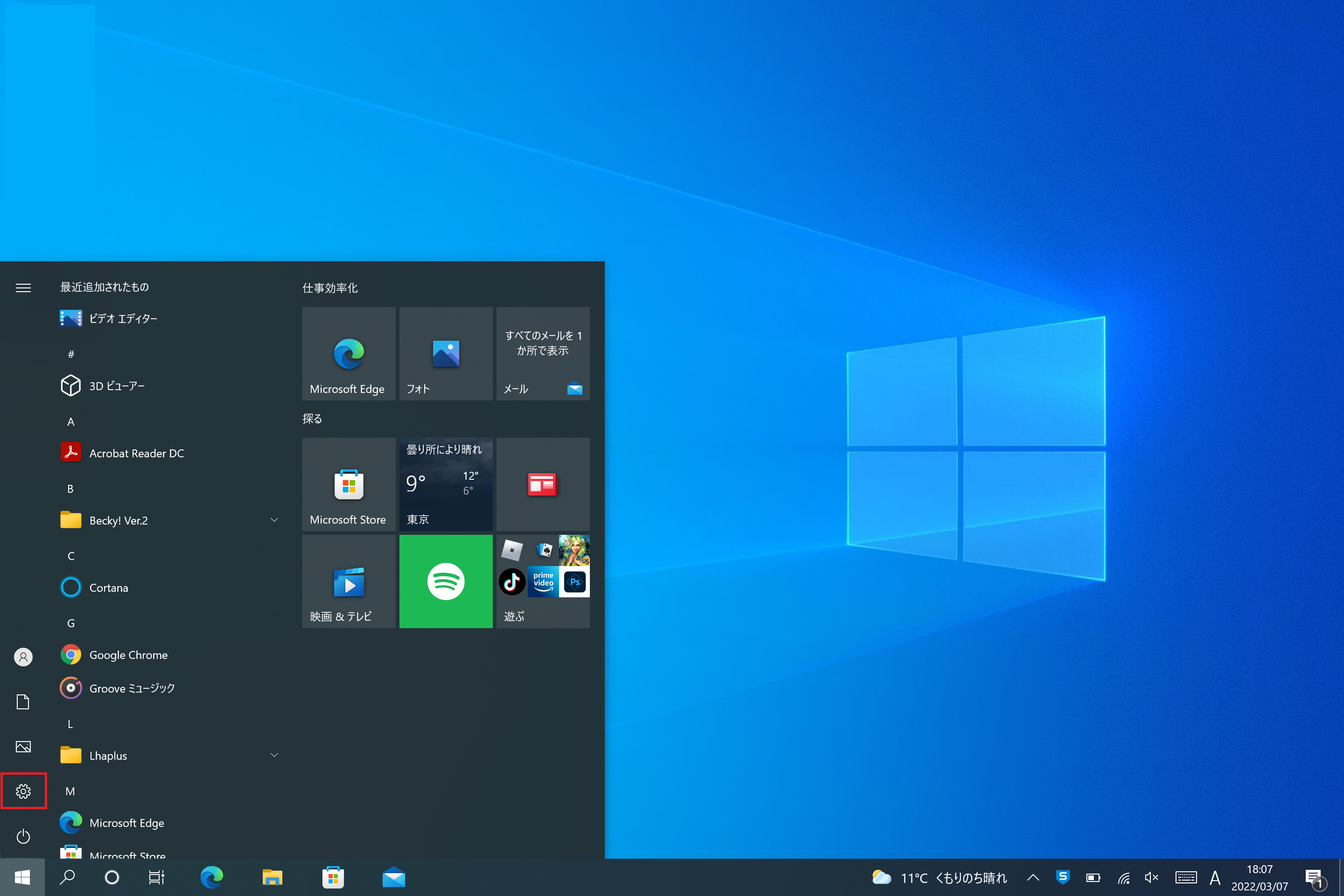The width and height of the screenshot is (1344, 896).
Task: Open the 映画 & テレビ tile
Action: point(349,582)
